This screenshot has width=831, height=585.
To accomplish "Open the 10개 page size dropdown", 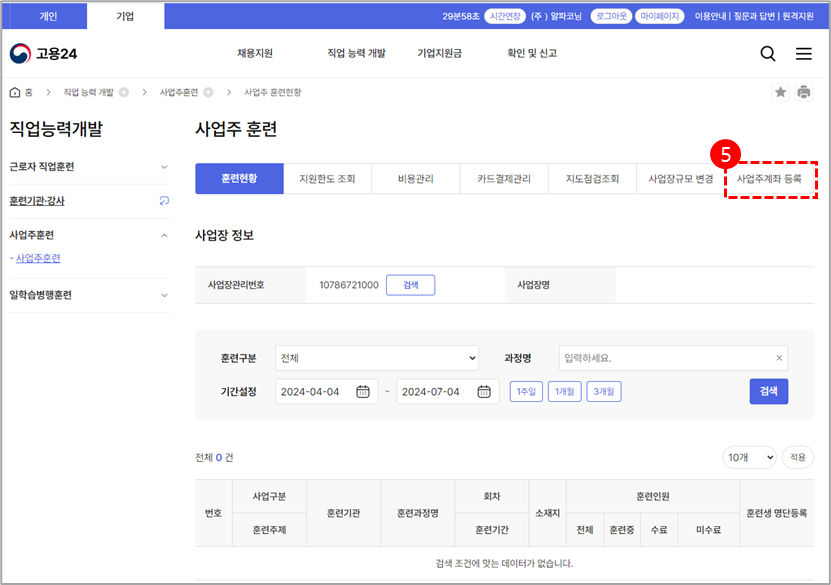I will (749, 457).
